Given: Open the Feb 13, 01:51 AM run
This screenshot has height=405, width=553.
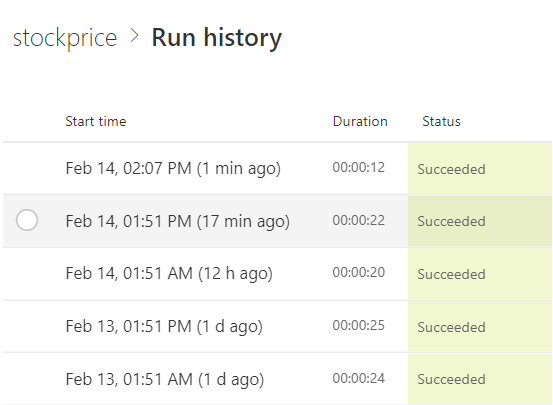Looking at the screenshot, I should 165,379.
